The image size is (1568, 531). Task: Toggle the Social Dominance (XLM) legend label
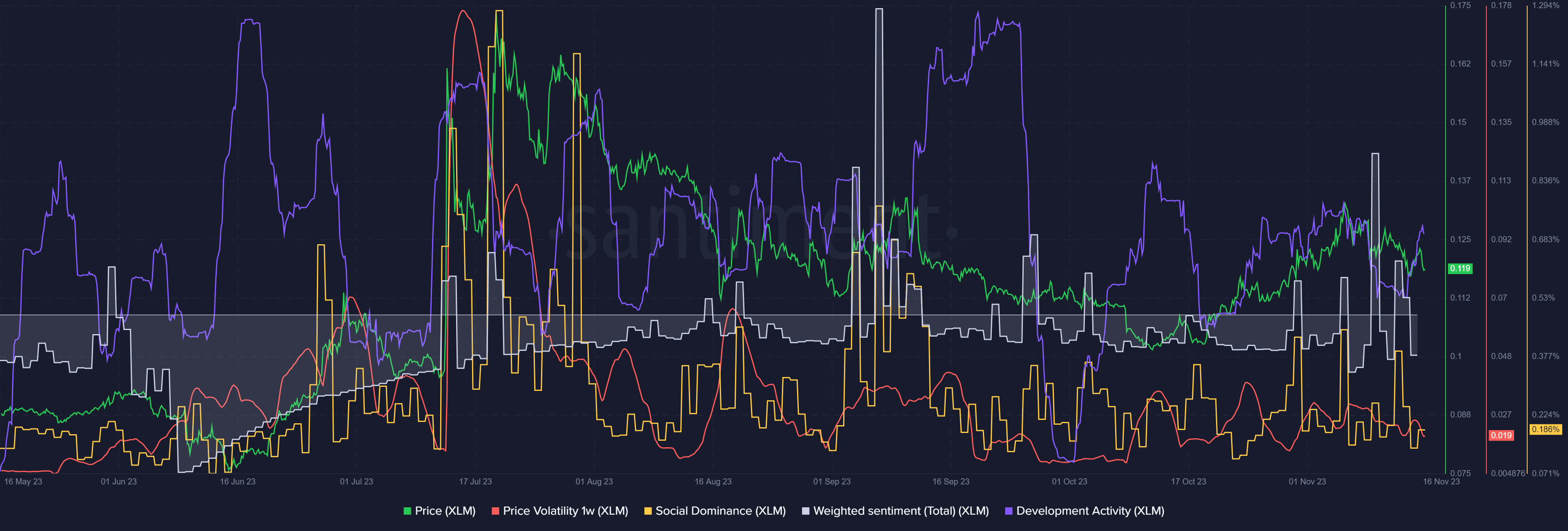[x=720, y=511]
